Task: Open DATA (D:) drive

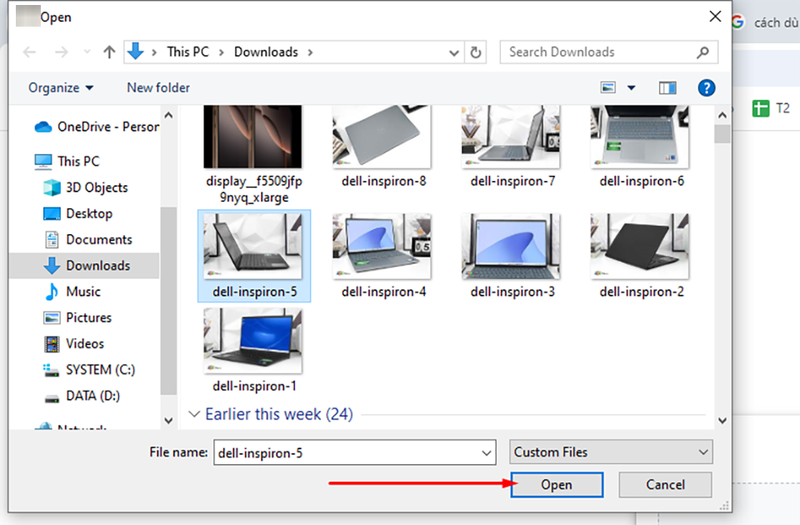Action: click(82, 395)
